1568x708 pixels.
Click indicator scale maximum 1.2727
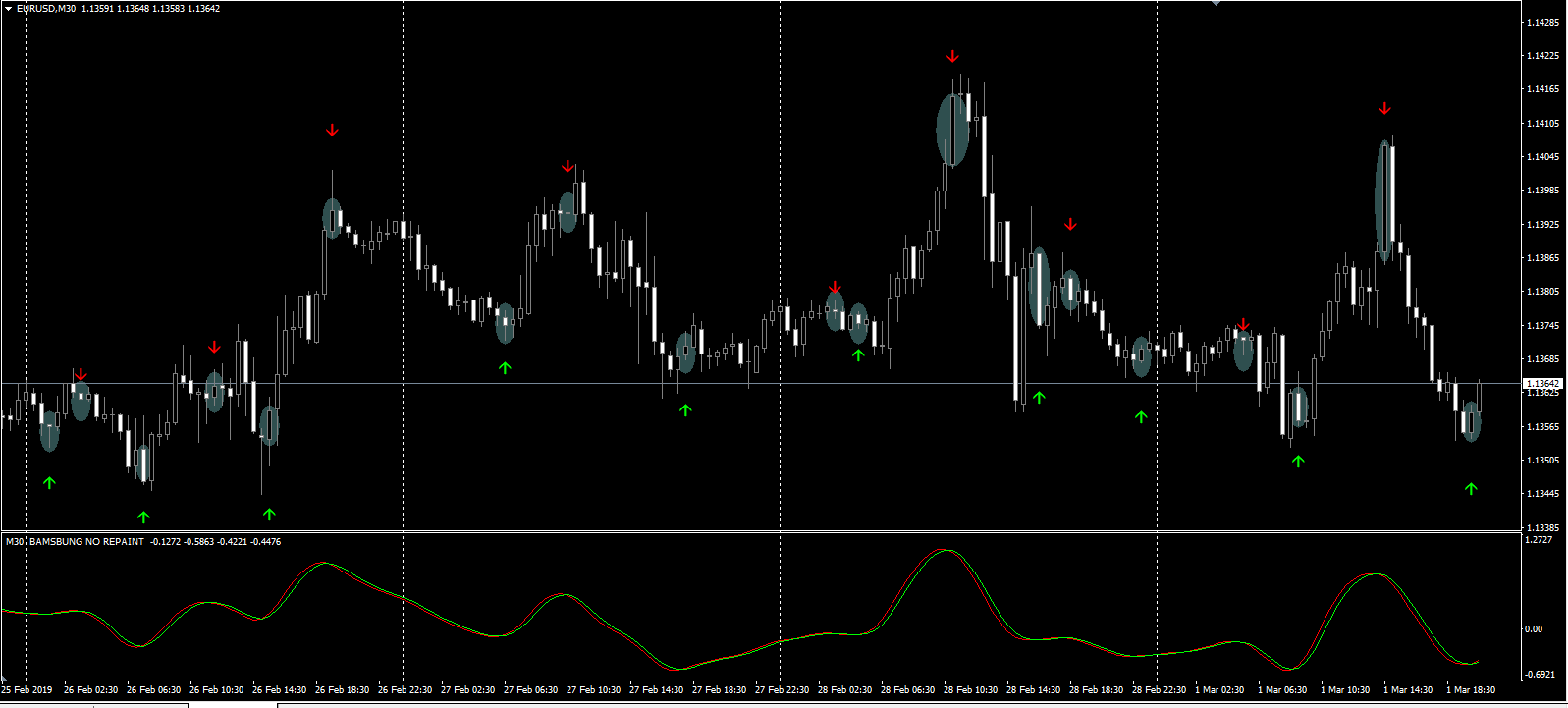(1540, 540)
